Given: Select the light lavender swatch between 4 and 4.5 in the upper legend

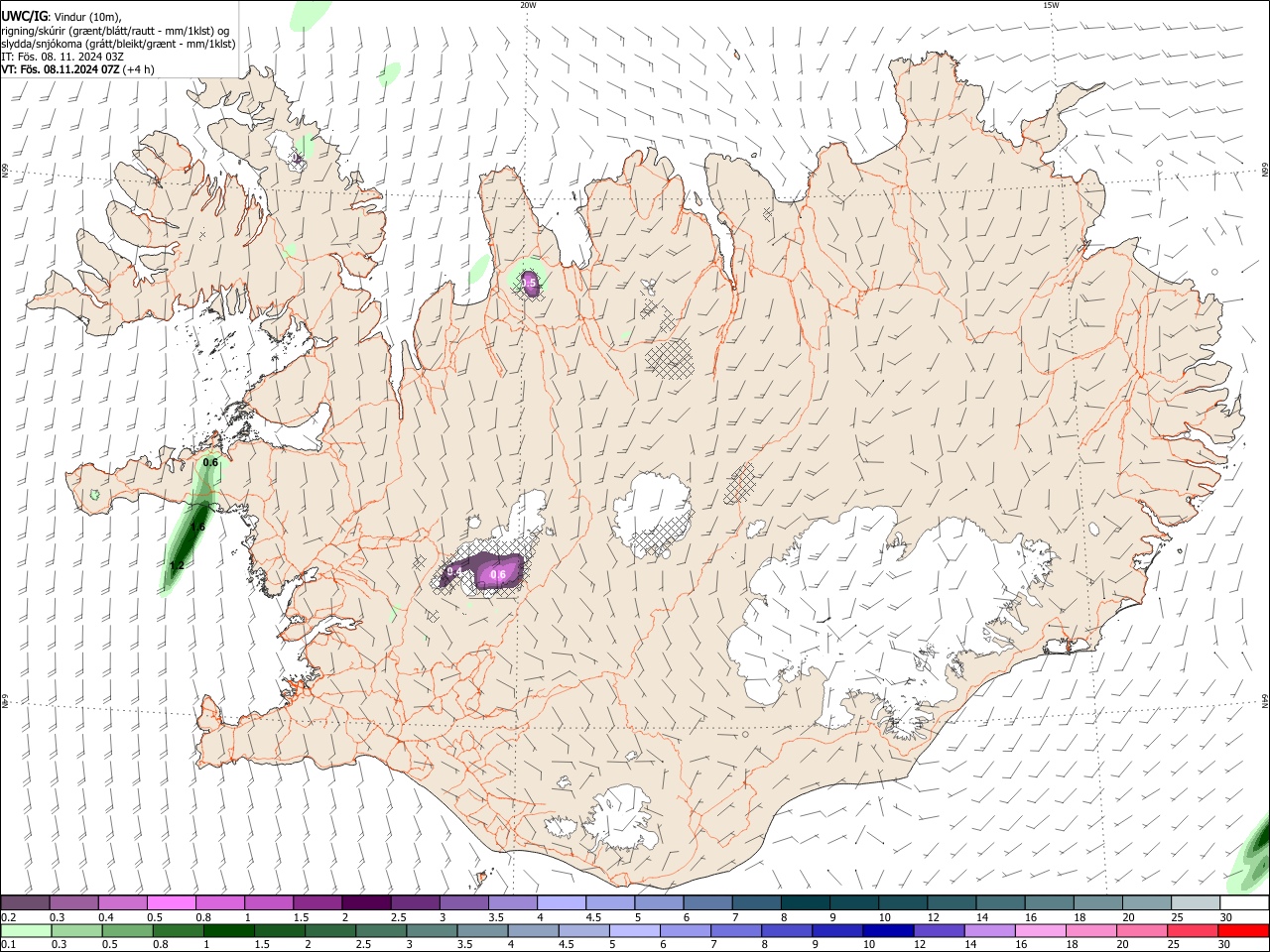Looking at the screenshot, I should 561,903.
